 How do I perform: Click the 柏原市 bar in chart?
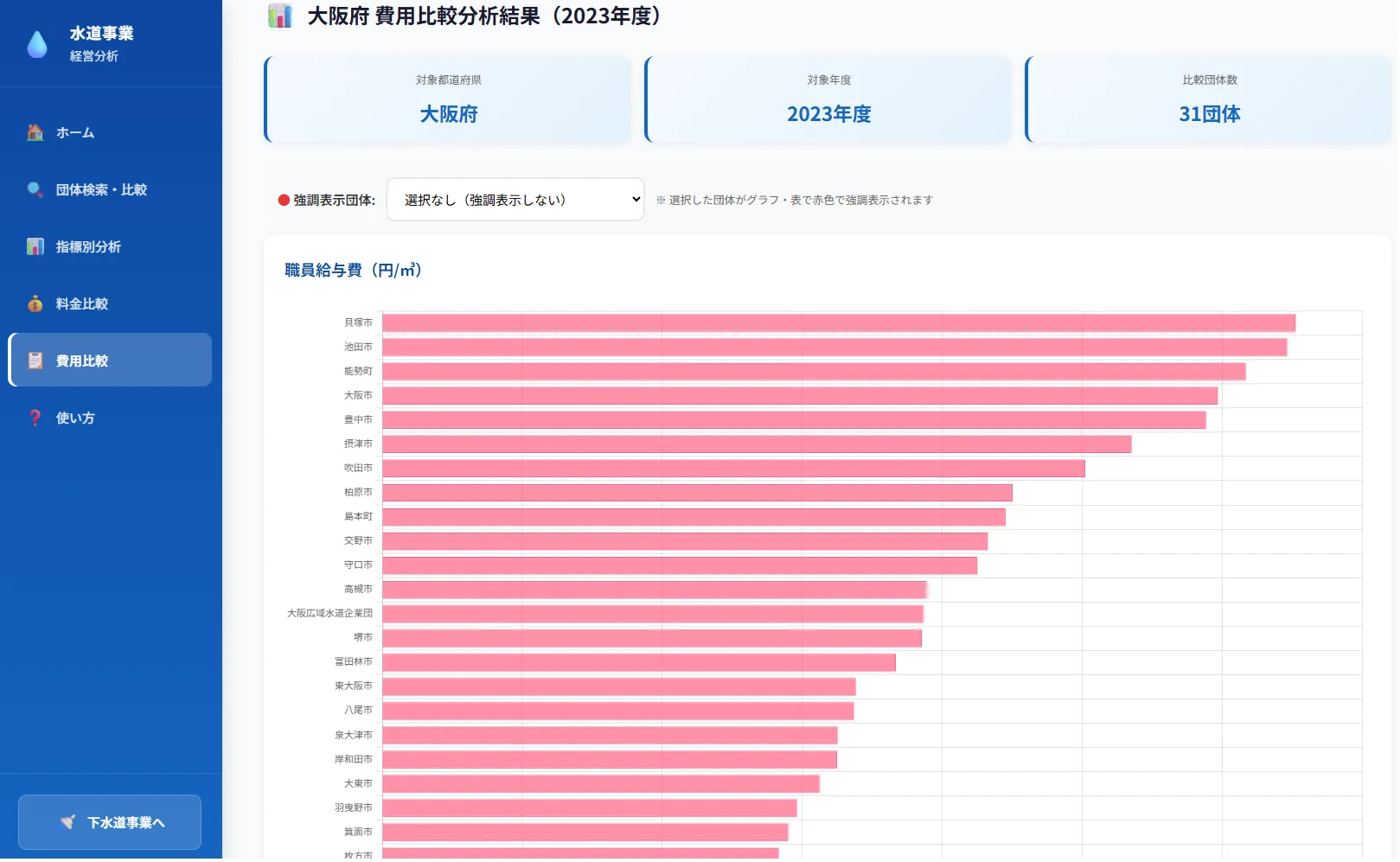(697, 492)
